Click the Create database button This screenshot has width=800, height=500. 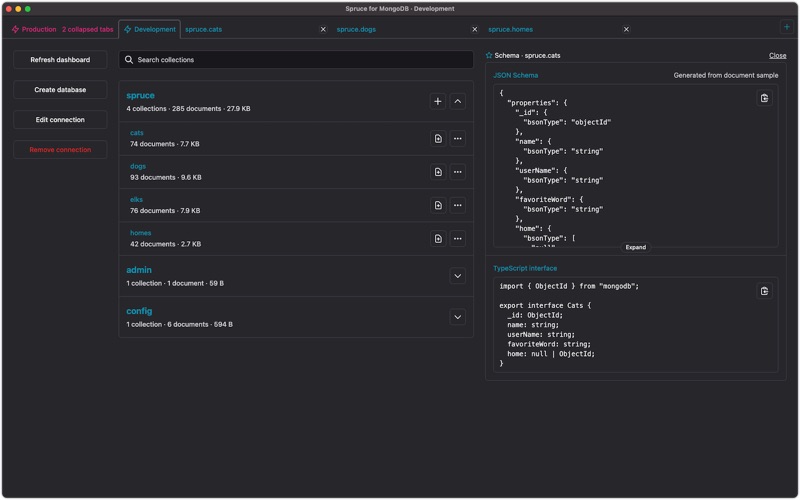click(60, 90)
